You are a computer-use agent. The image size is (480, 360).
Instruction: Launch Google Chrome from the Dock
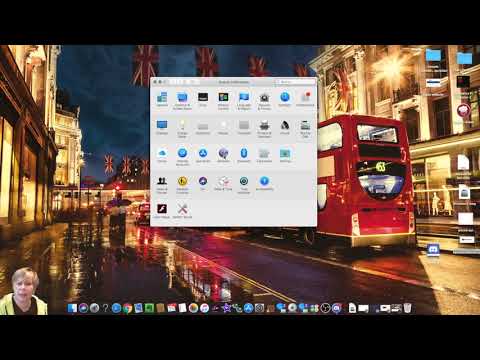127,308
